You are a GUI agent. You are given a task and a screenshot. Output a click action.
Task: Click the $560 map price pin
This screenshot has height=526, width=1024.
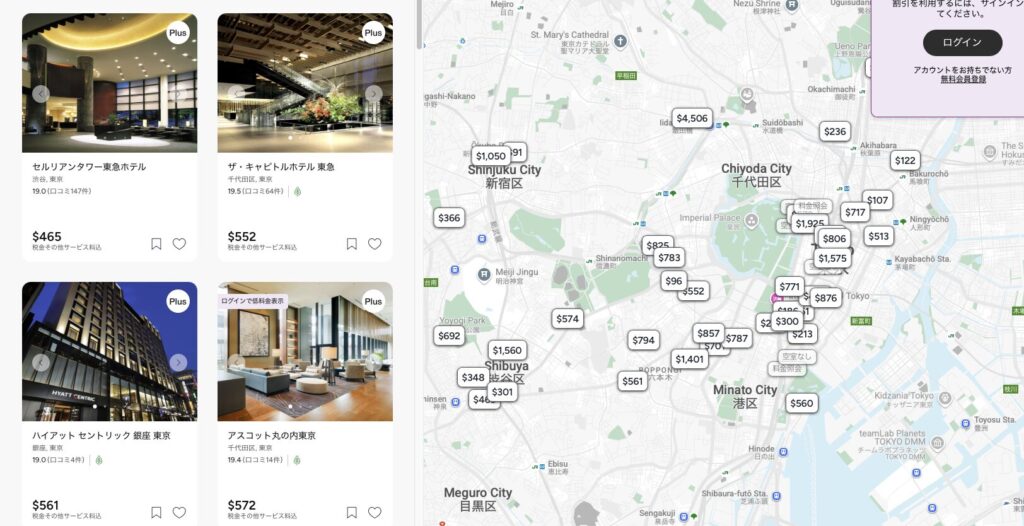tap(801, 403)
